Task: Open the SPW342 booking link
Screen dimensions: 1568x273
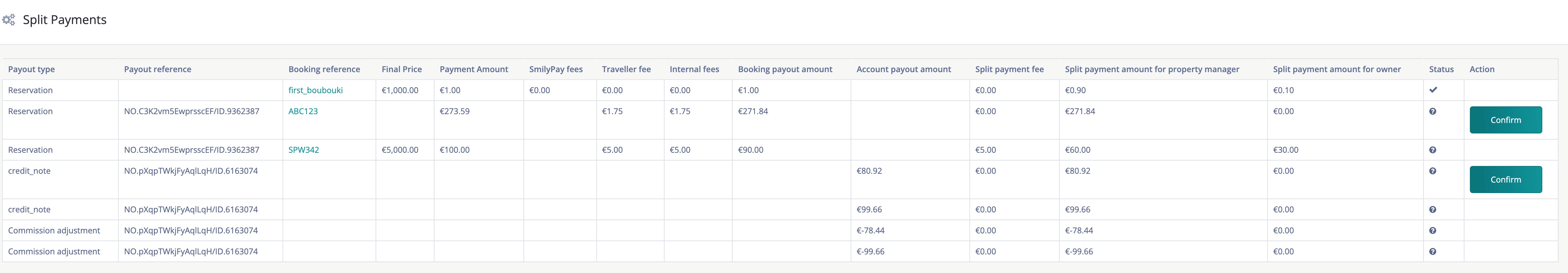Action: (x=304, y=150)
